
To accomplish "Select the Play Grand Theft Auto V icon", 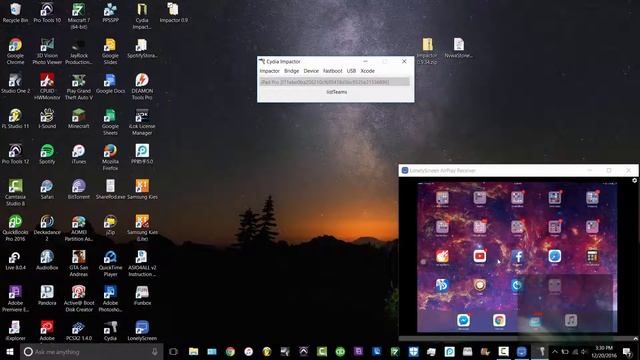I will point(79,87).
